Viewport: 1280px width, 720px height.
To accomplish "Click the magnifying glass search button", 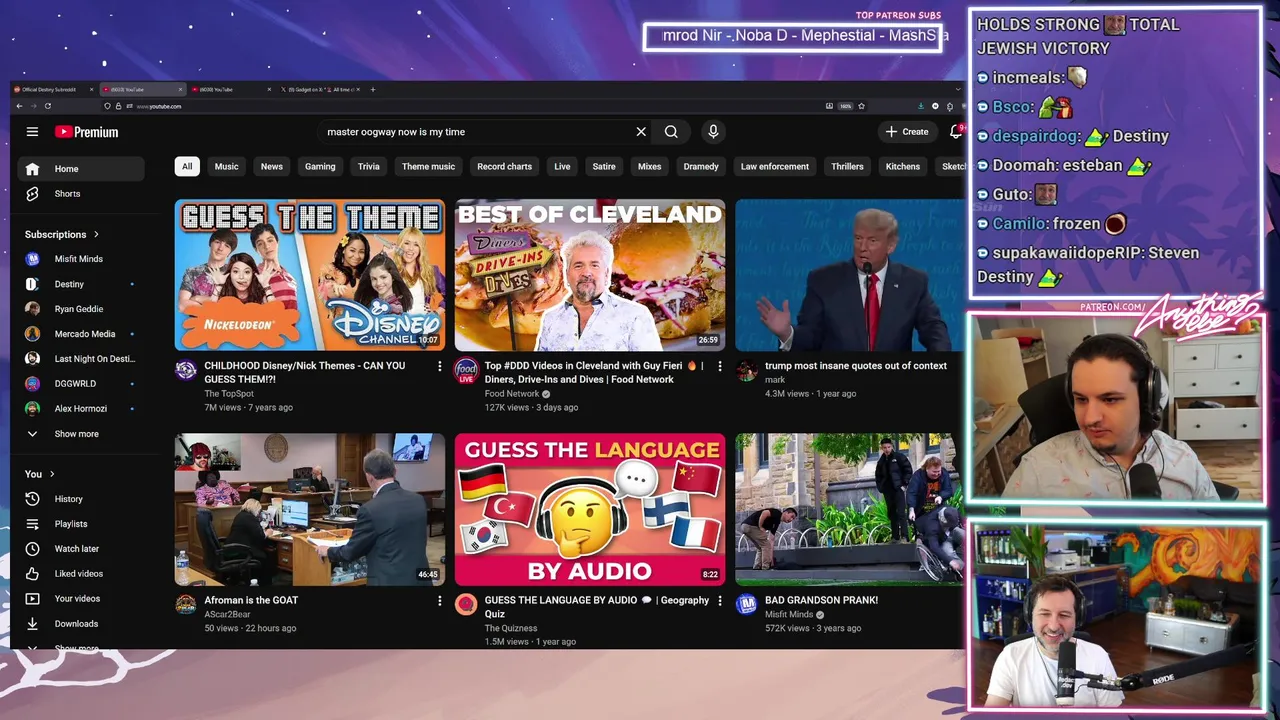I will click(671, 132).
